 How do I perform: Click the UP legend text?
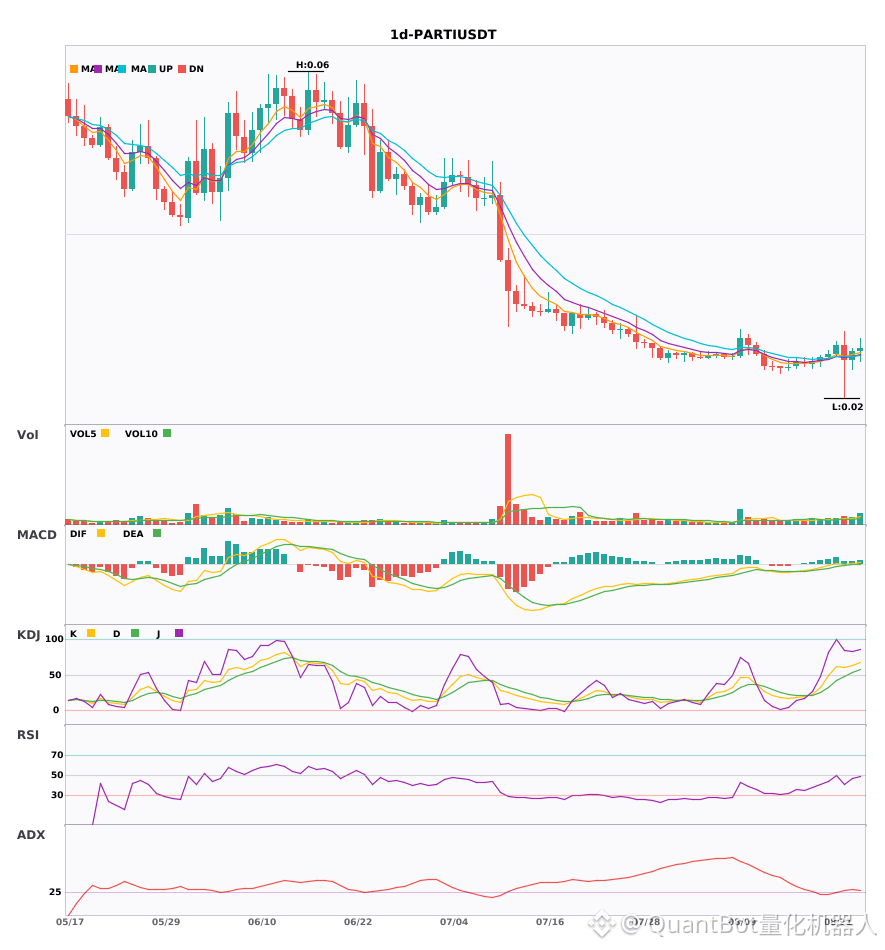click(165, 69)
